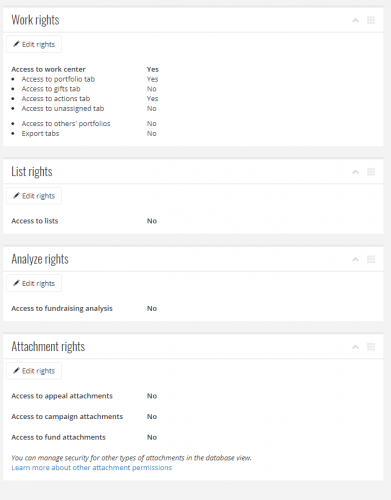Click Access to fundraising analysis label
This screenshot has width=391, height=500.
62,309
